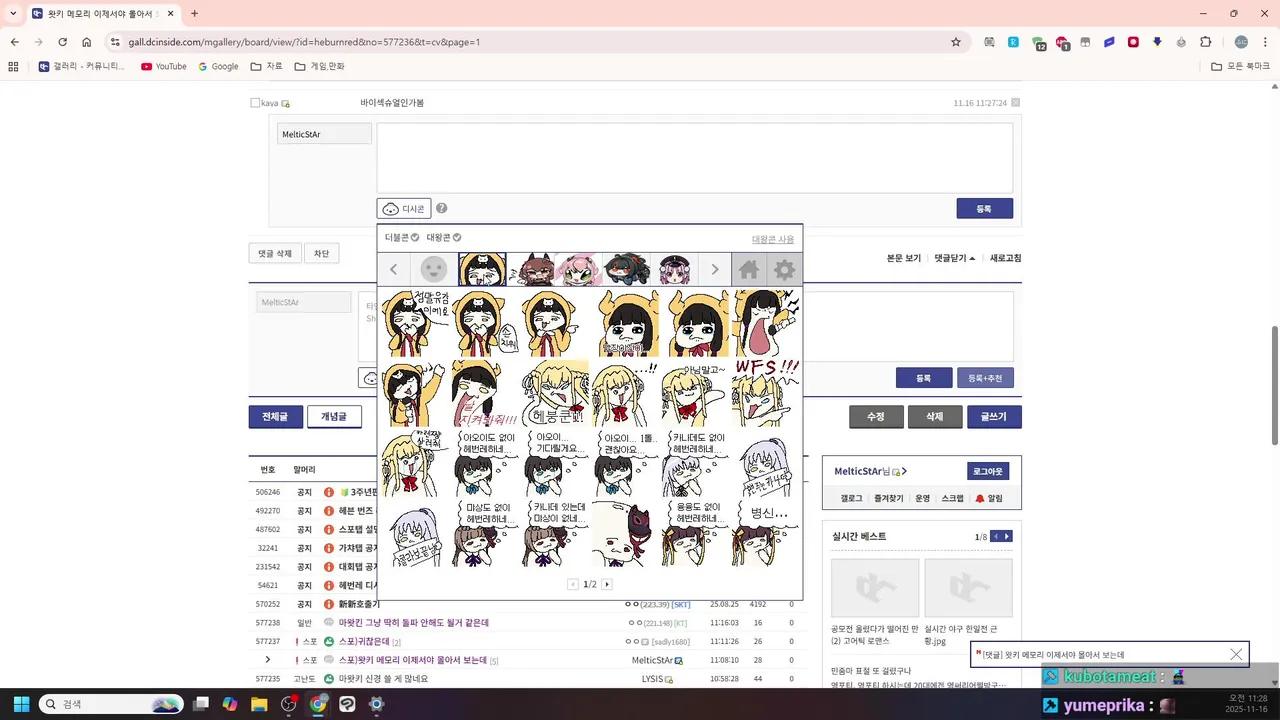This screenshot has width=1280, height=720.
Task: Open the 대왕콘 사용 link
Action: coord(773,239)
